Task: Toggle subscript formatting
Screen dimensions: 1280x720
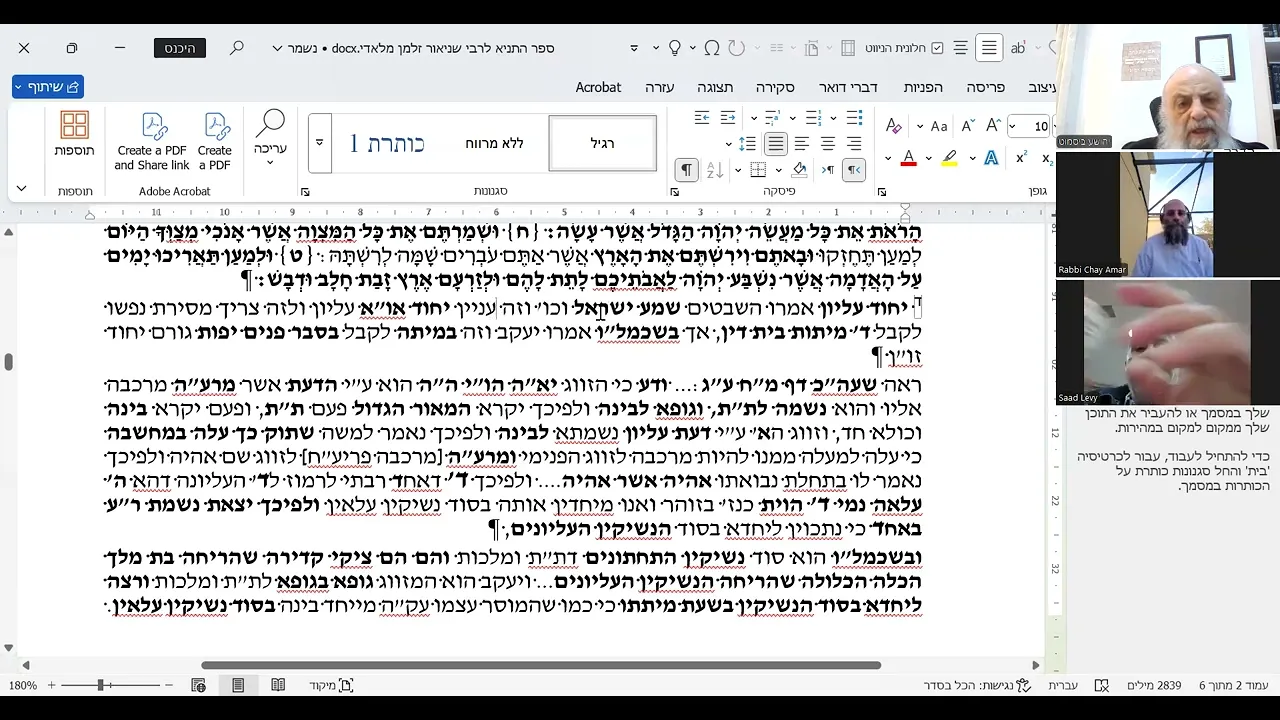Action: 1046,158
